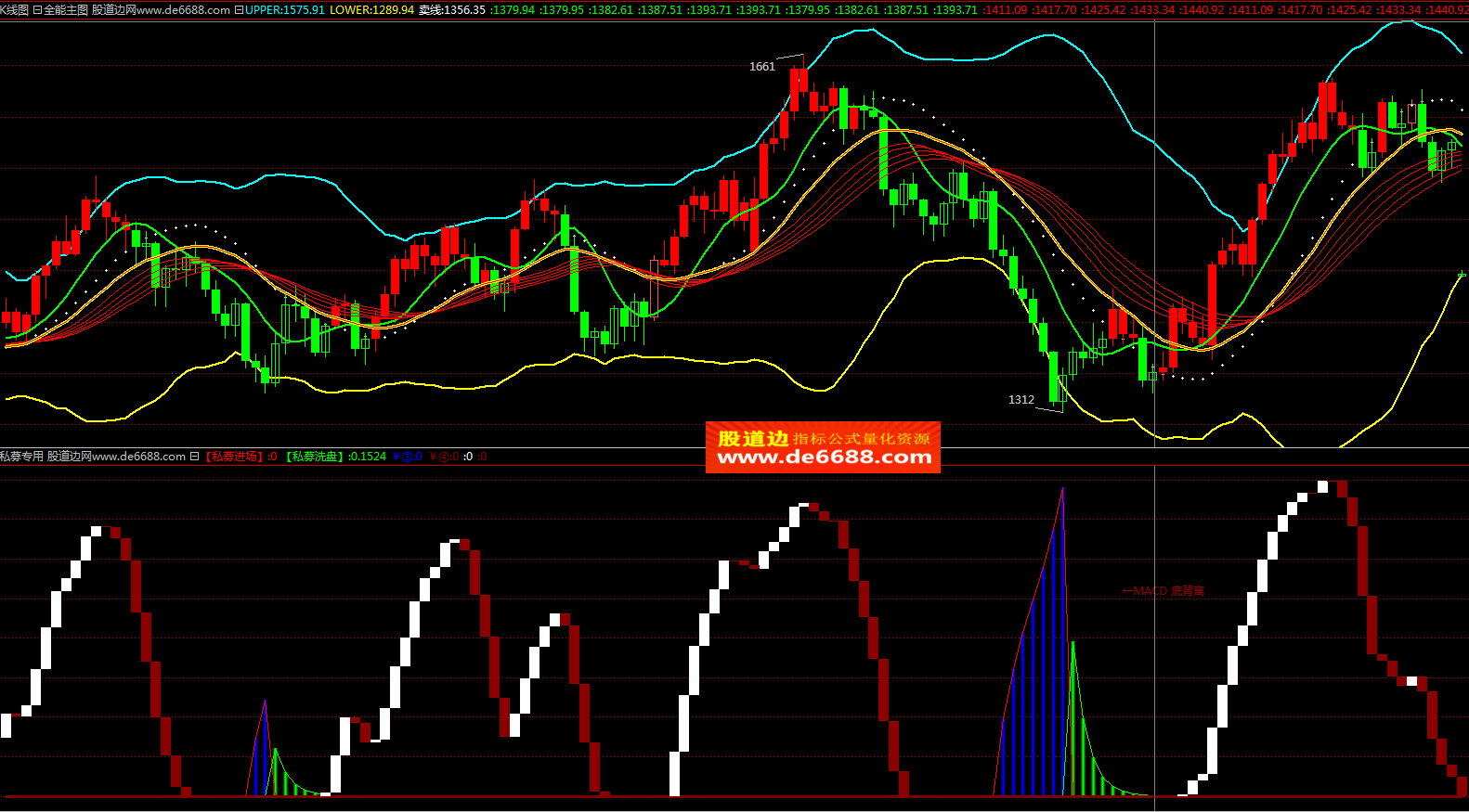Click the www.de6688.com text in top header
The height and width of the screenshot is (812, 1469).
pyautogui.click(x=183, y=10)
